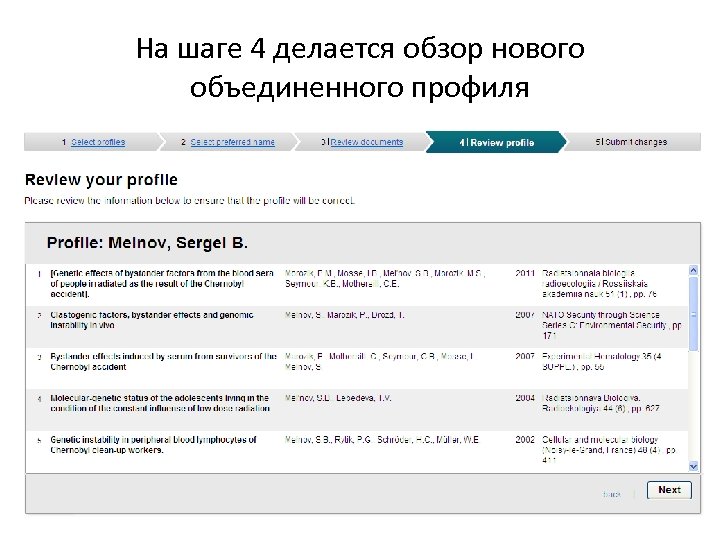
Task: Click the scrollbar up arrow in document list
Action: point(693,270)
